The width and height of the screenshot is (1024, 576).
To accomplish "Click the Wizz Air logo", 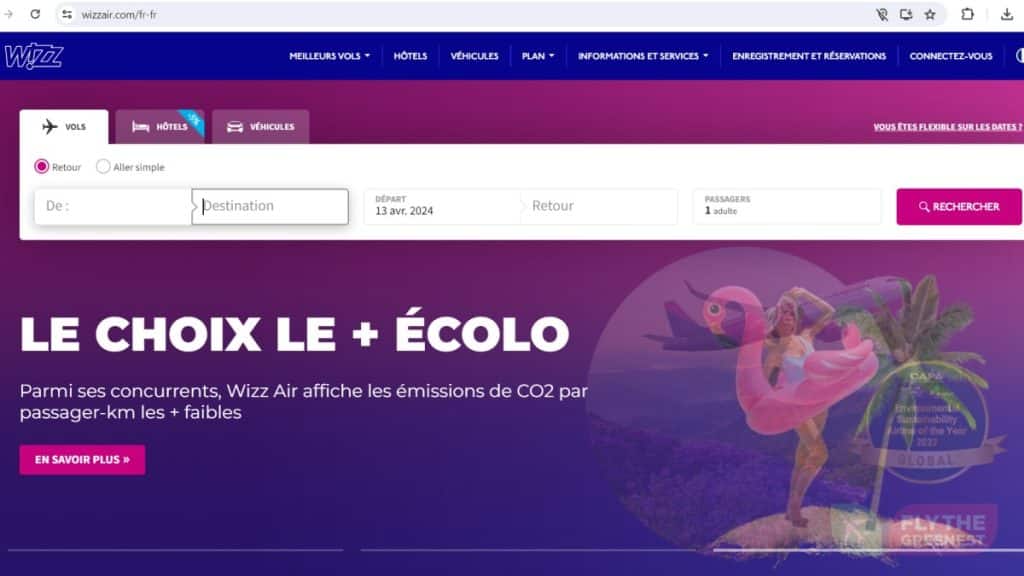I will 34,56.
